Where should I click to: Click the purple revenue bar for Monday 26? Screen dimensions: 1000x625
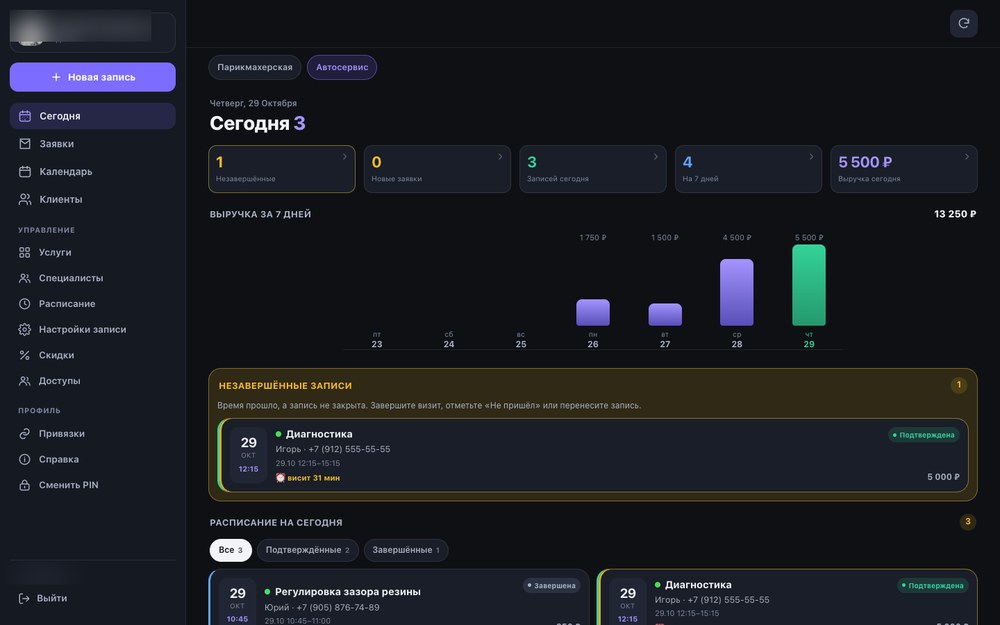click(x=593, y=312)
